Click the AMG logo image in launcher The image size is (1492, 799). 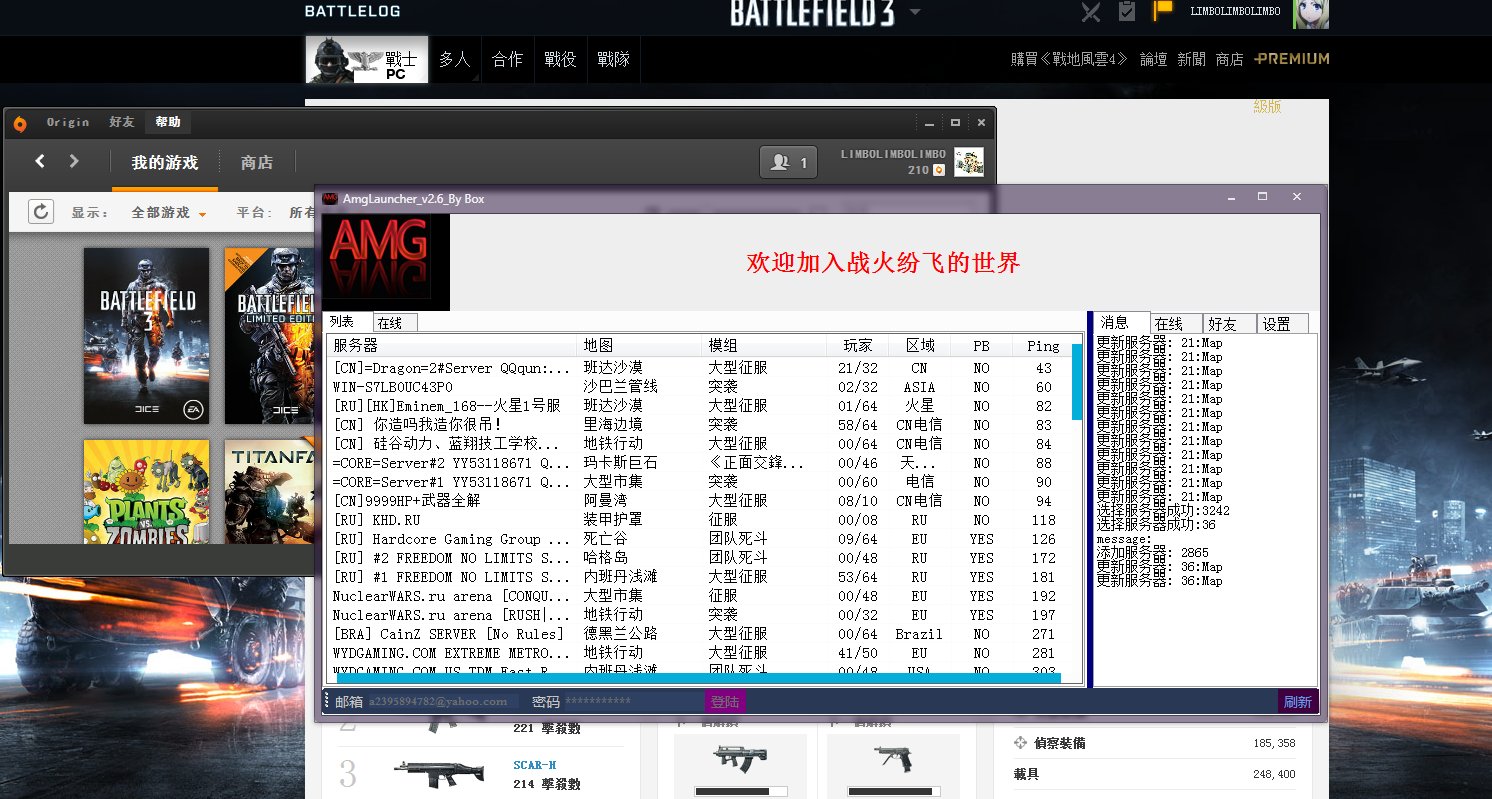point(385,261)
